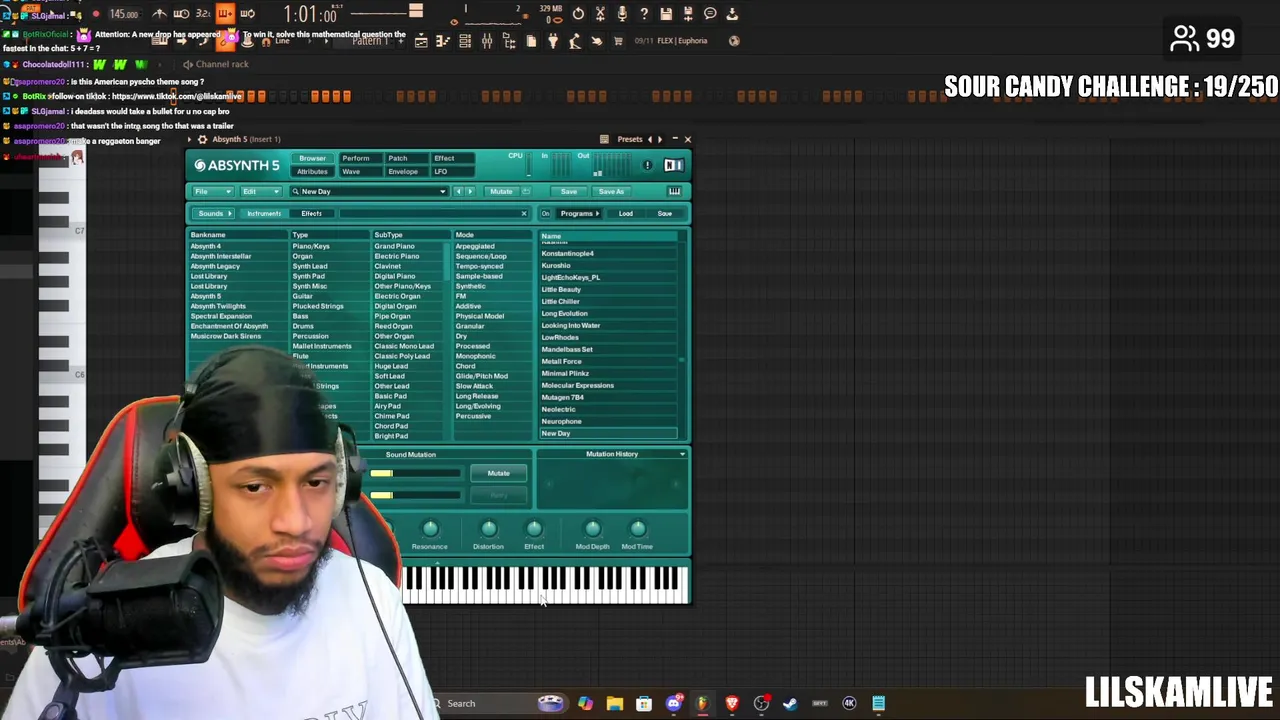Viewport: 1280px width, 720px height.
Task: Toggle the FL Studio metronome icon
Action: tap(160, 13)
